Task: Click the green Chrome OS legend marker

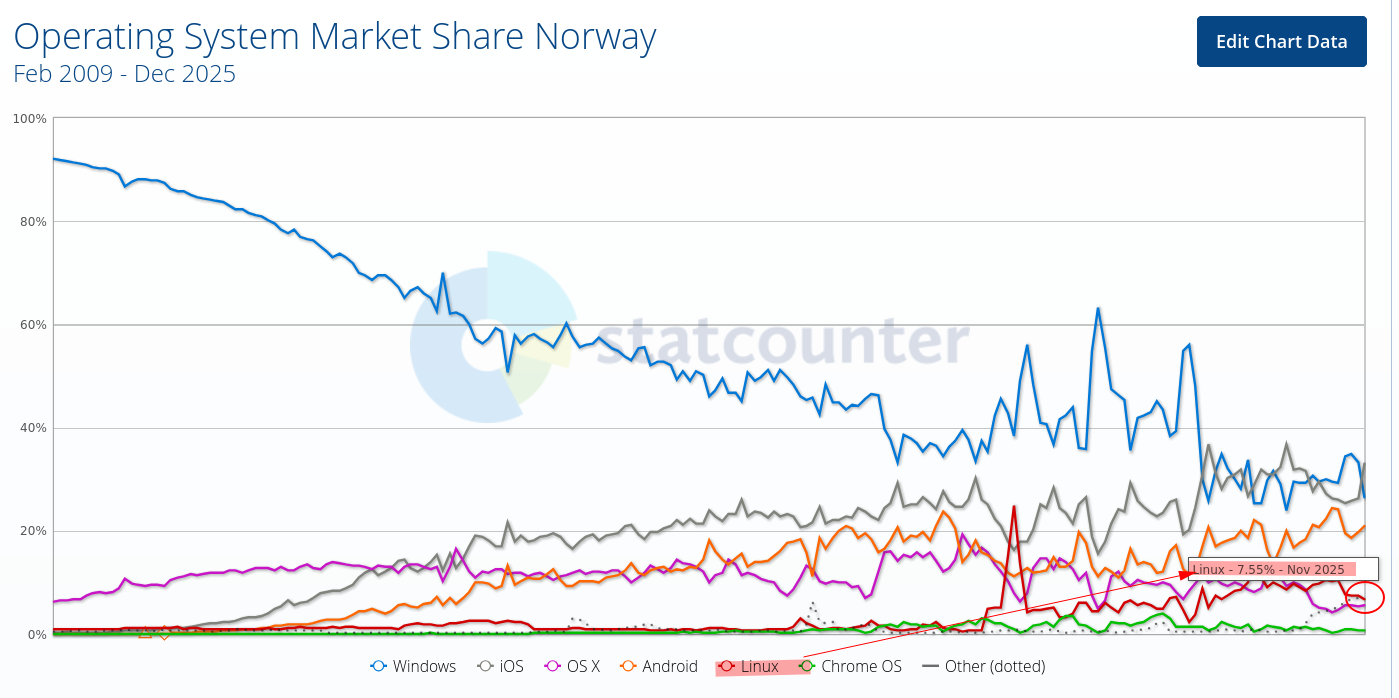Action: (x=807, y=666)
